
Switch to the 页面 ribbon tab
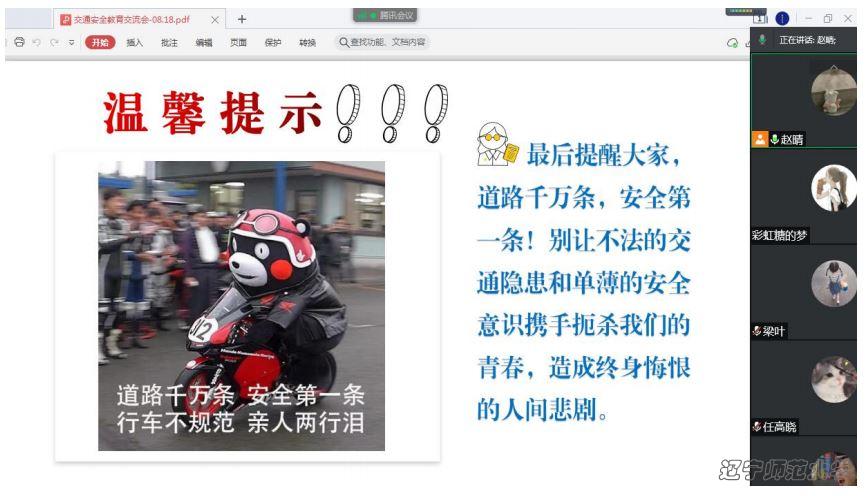click(238, 42)
